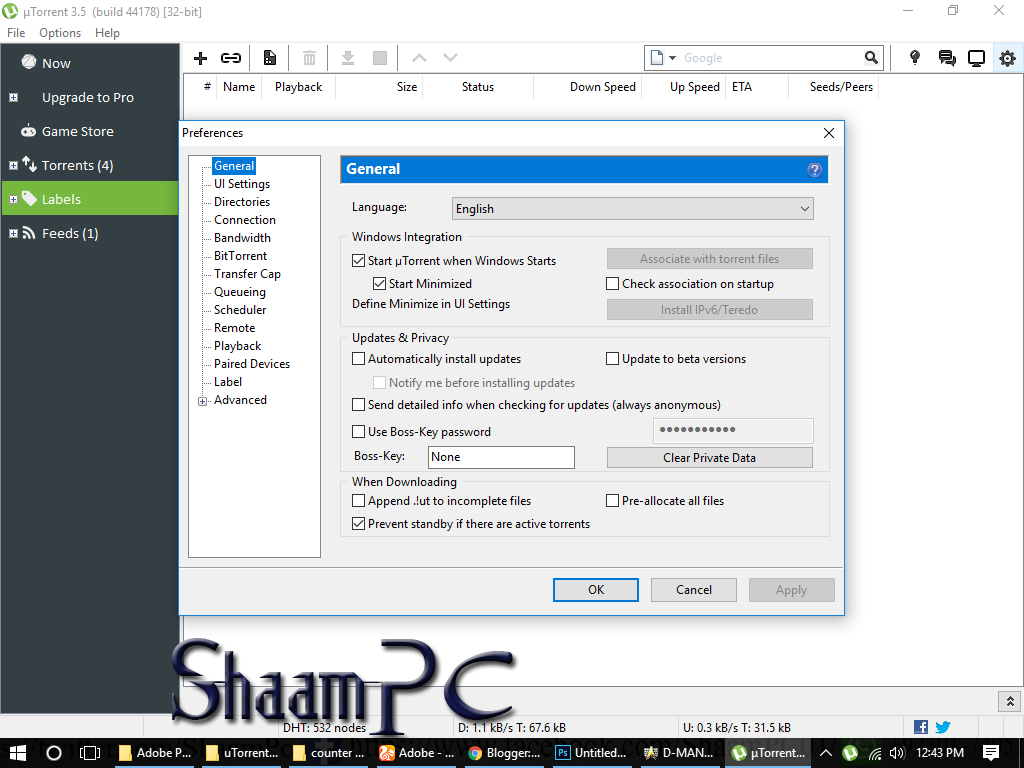Click the Stop torrent square icon
This screenshot has height=768, width=1024.
coord(379,58)
